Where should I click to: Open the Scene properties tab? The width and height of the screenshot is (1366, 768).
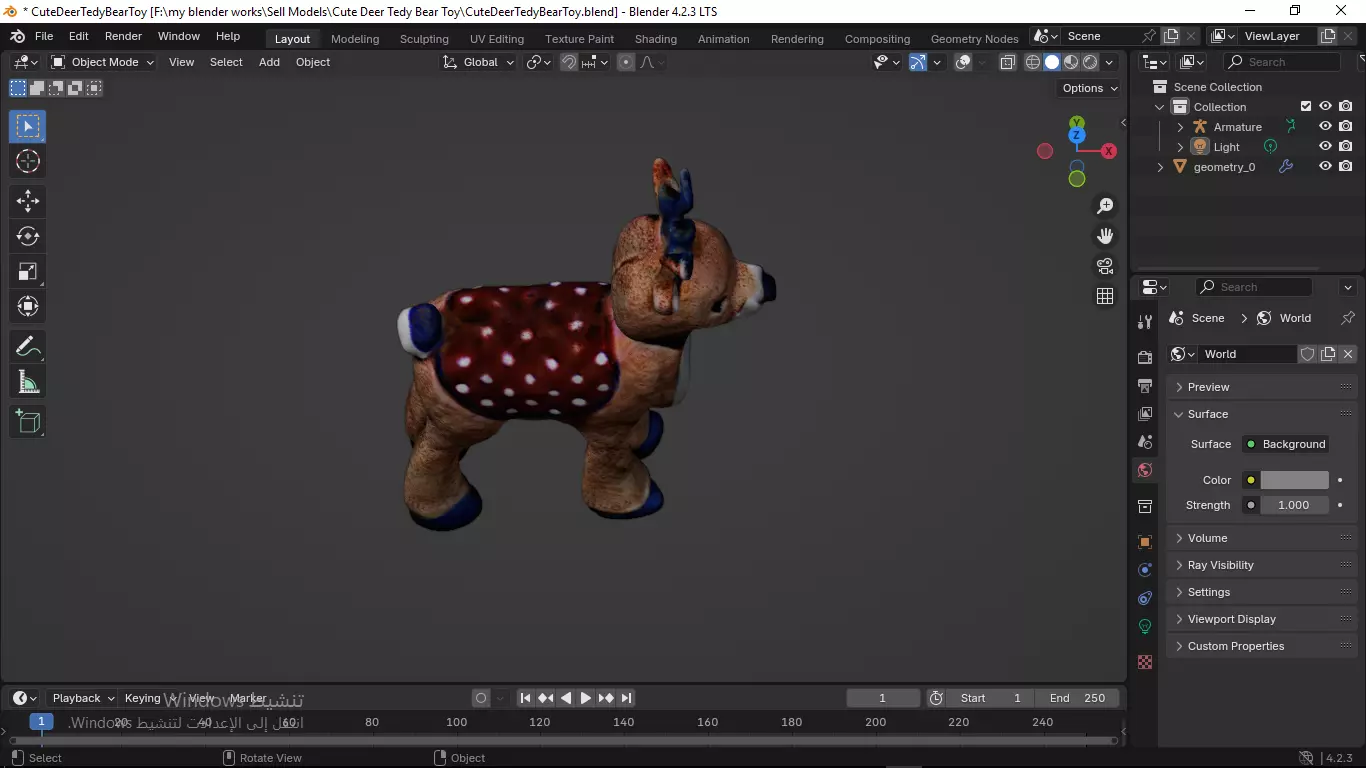1145,441
